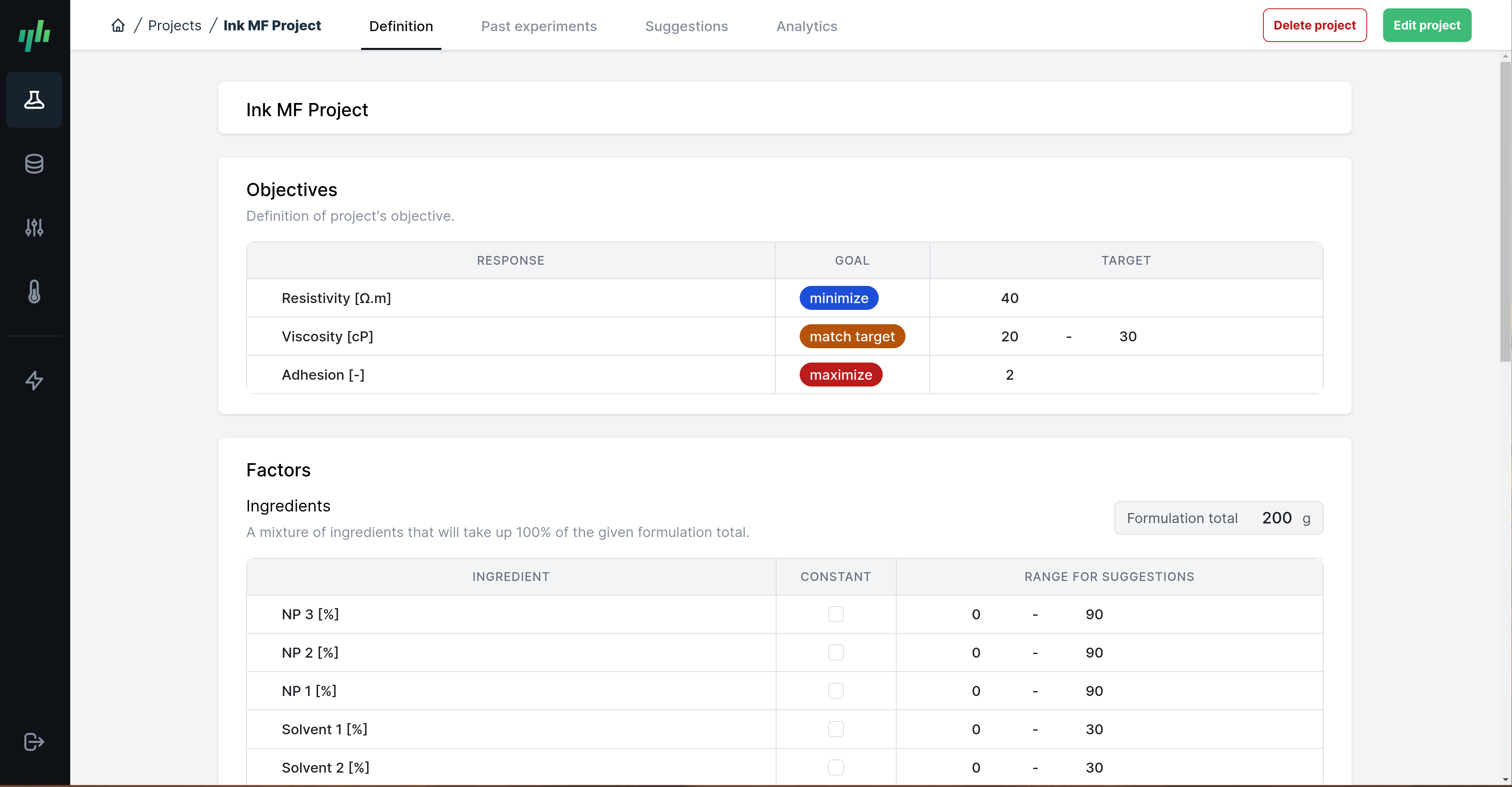Toggle the Solvent 2 constant checkbox
Screen dimensions: 1512x787
point(835,767)
